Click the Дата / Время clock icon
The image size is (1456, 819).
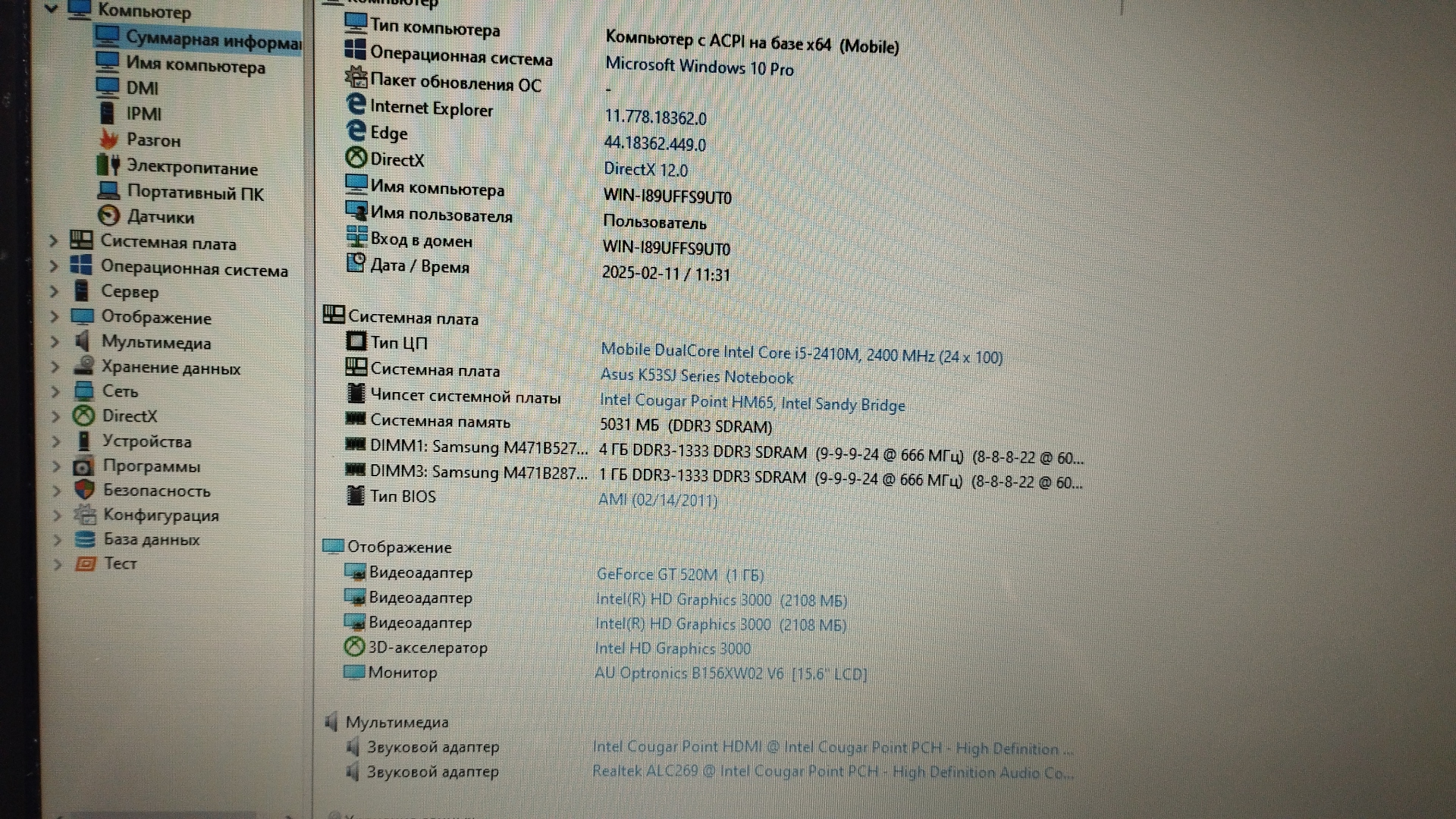click(x=355, y=262)
